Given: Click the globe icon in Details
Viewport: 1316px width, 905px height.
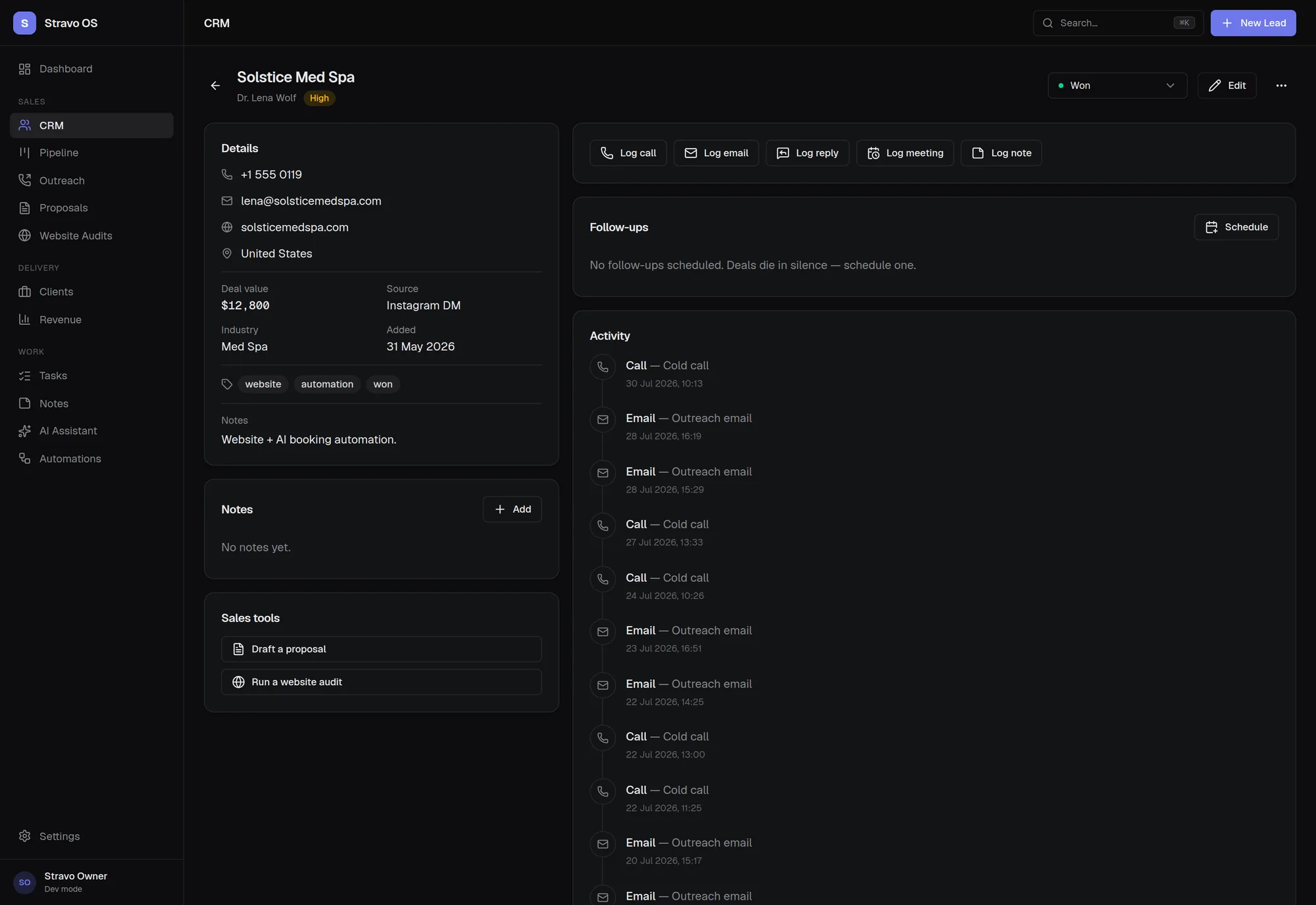Looking at the screenshot, I should click(x=227, y=227).
